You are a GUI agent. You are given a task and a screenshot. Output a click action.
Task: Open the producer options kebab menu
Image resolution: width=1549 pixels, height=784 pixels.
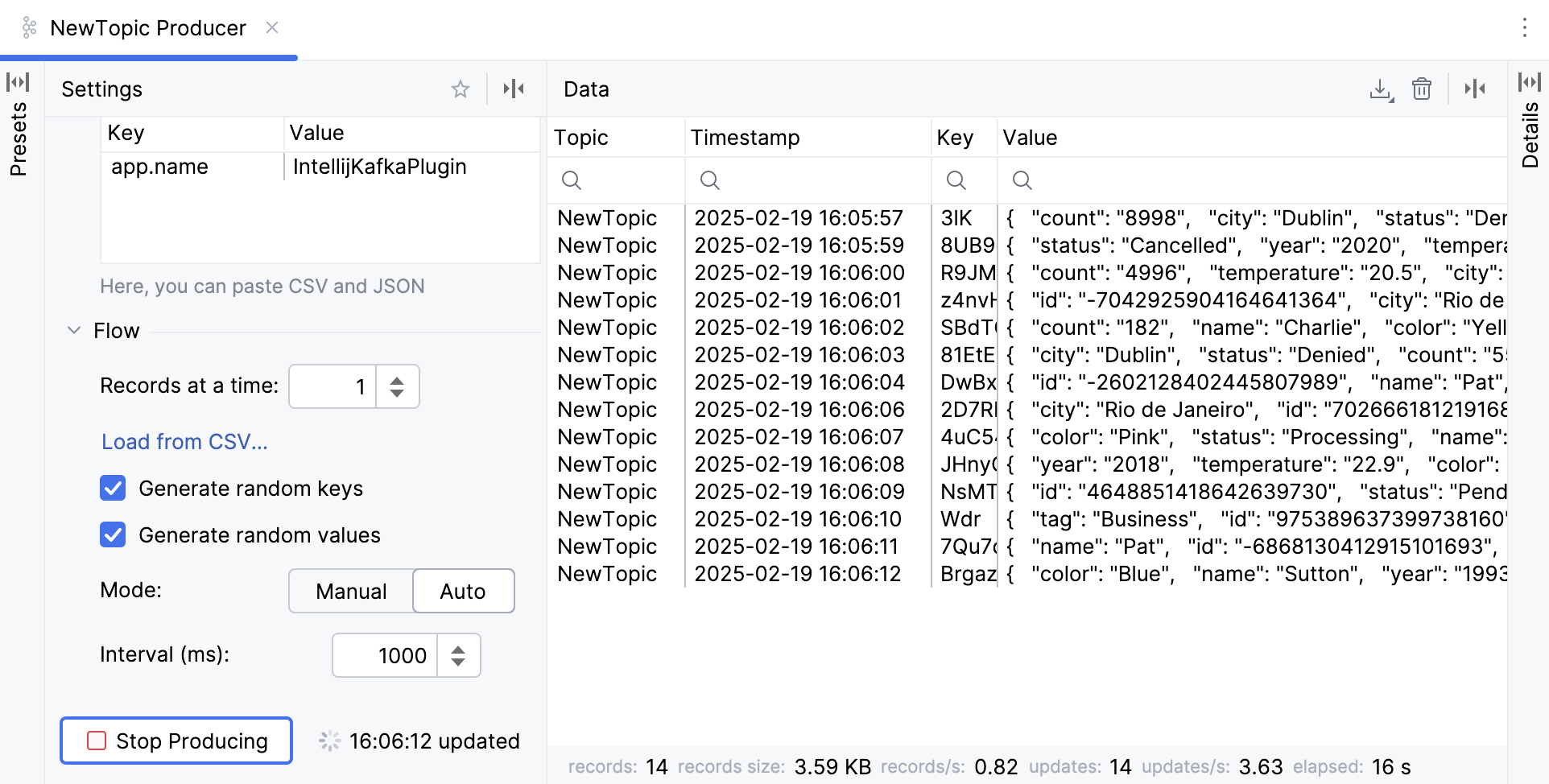[1524, 27]
